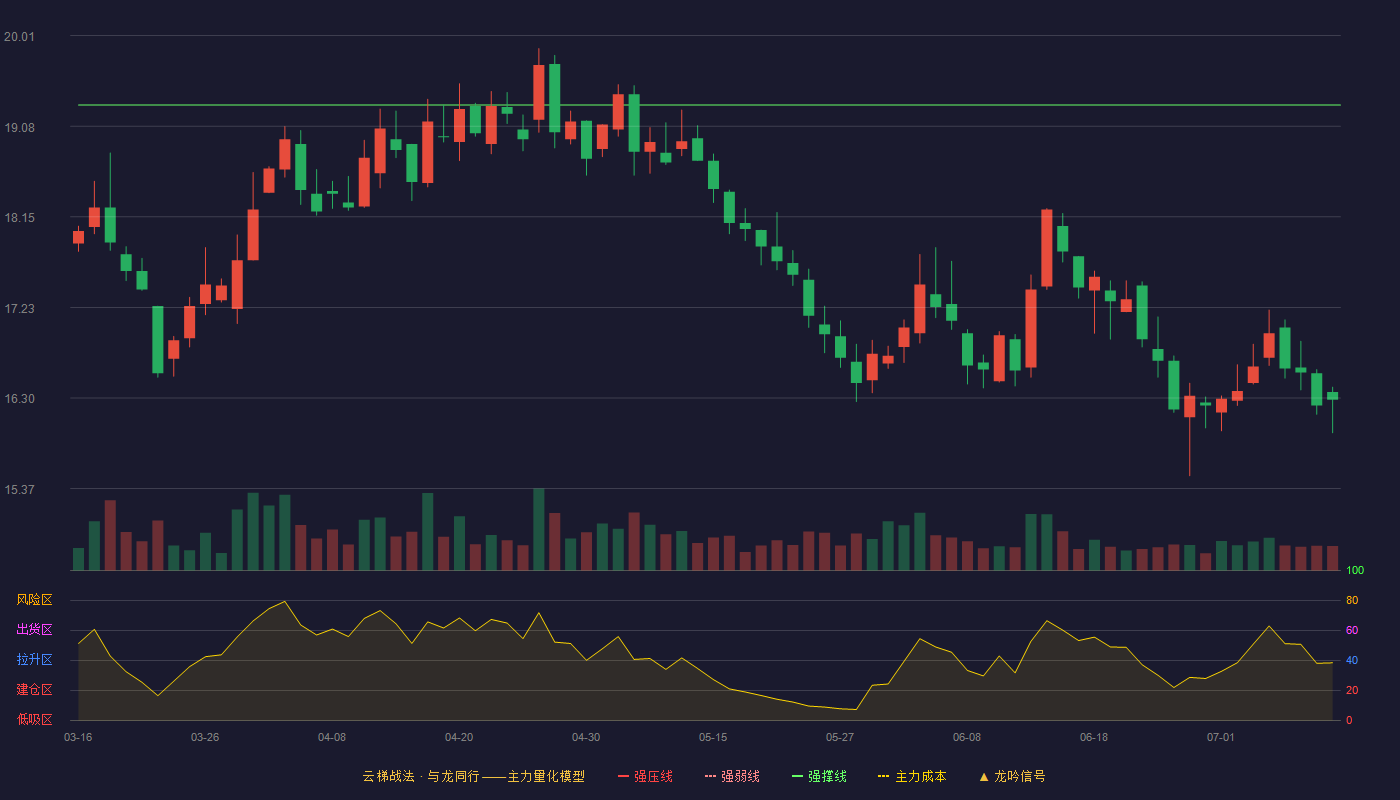Select the 风险区 zone label

pos(34,600)
